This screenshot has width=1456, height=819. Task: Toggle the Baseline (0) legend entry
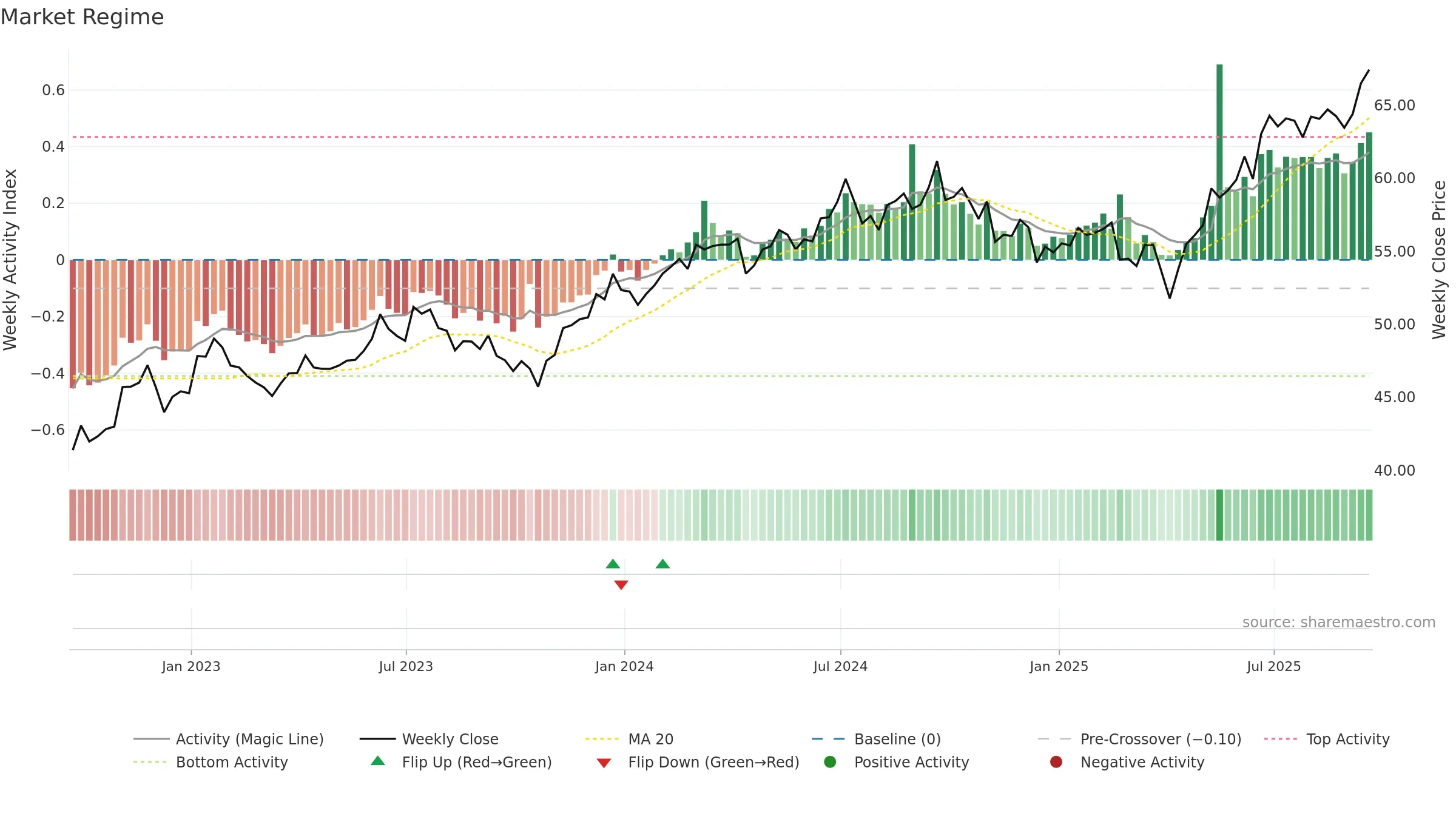tap(876, 739)
